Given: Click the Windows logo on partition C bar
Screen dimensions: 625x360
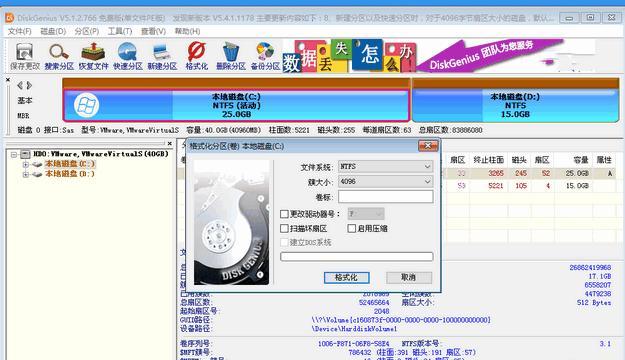Looking at the screenshot, I should 86,105.
